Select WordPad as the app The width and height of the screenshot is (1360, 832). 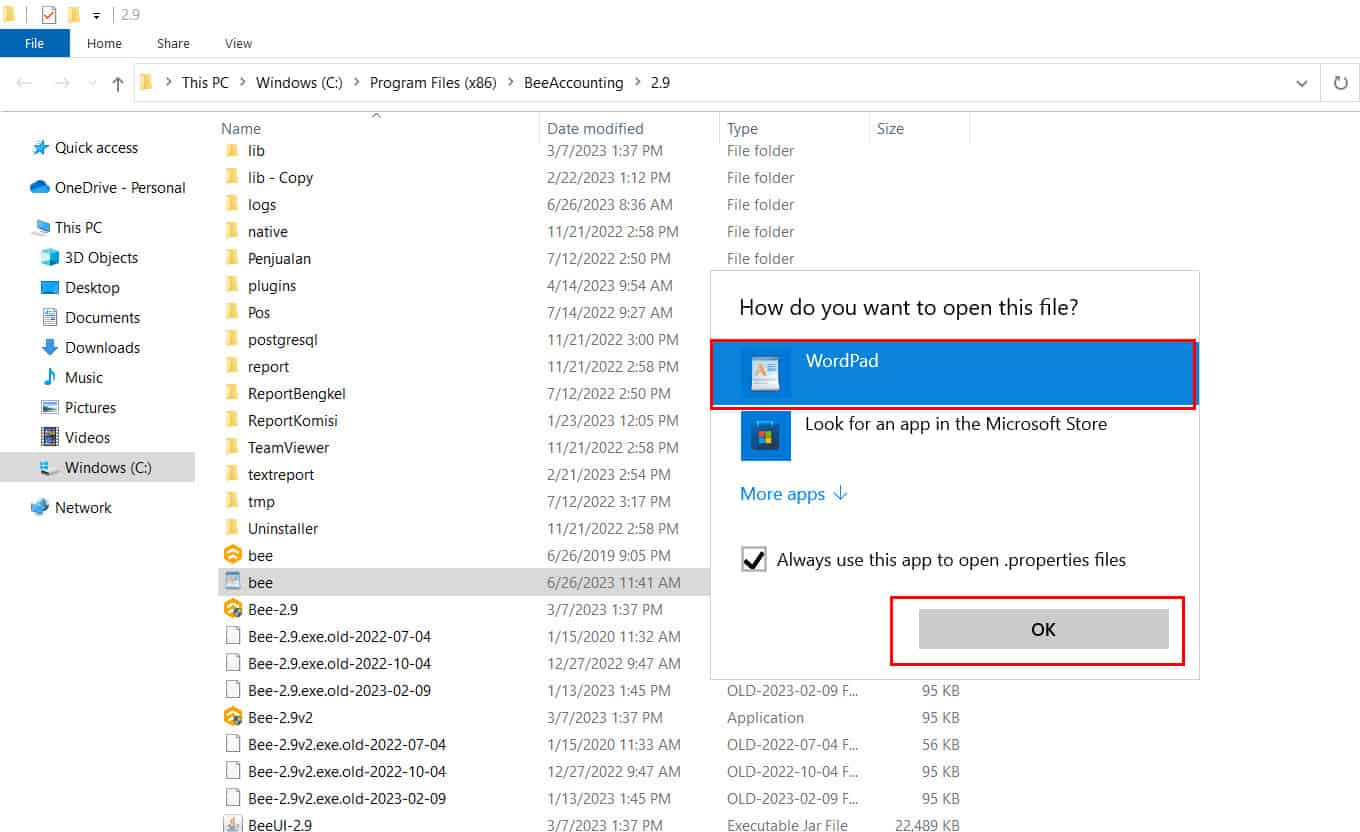coord(953,373)
